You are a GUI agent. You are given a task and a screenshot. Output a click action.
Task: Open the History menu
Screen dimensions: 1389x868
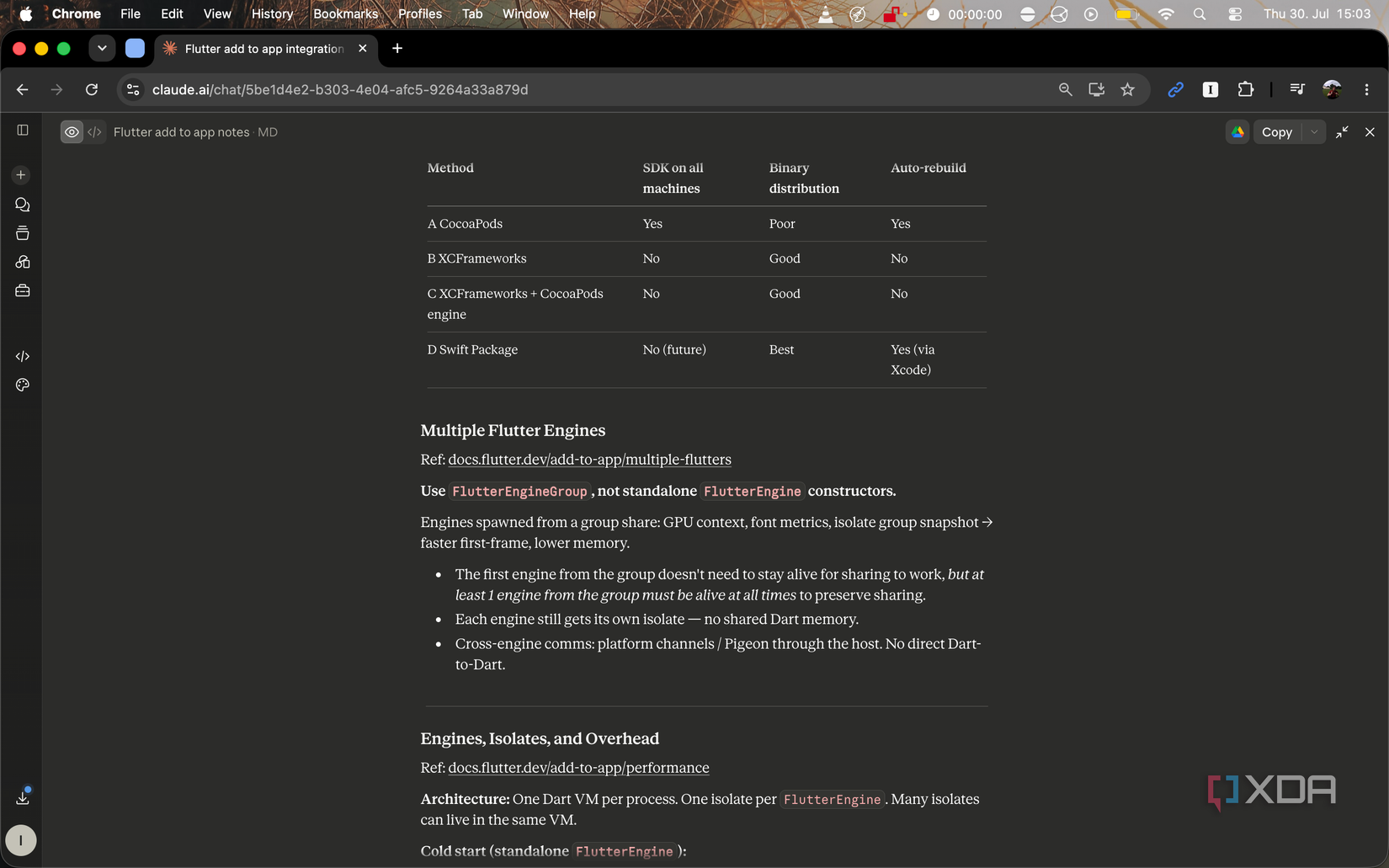272,13
